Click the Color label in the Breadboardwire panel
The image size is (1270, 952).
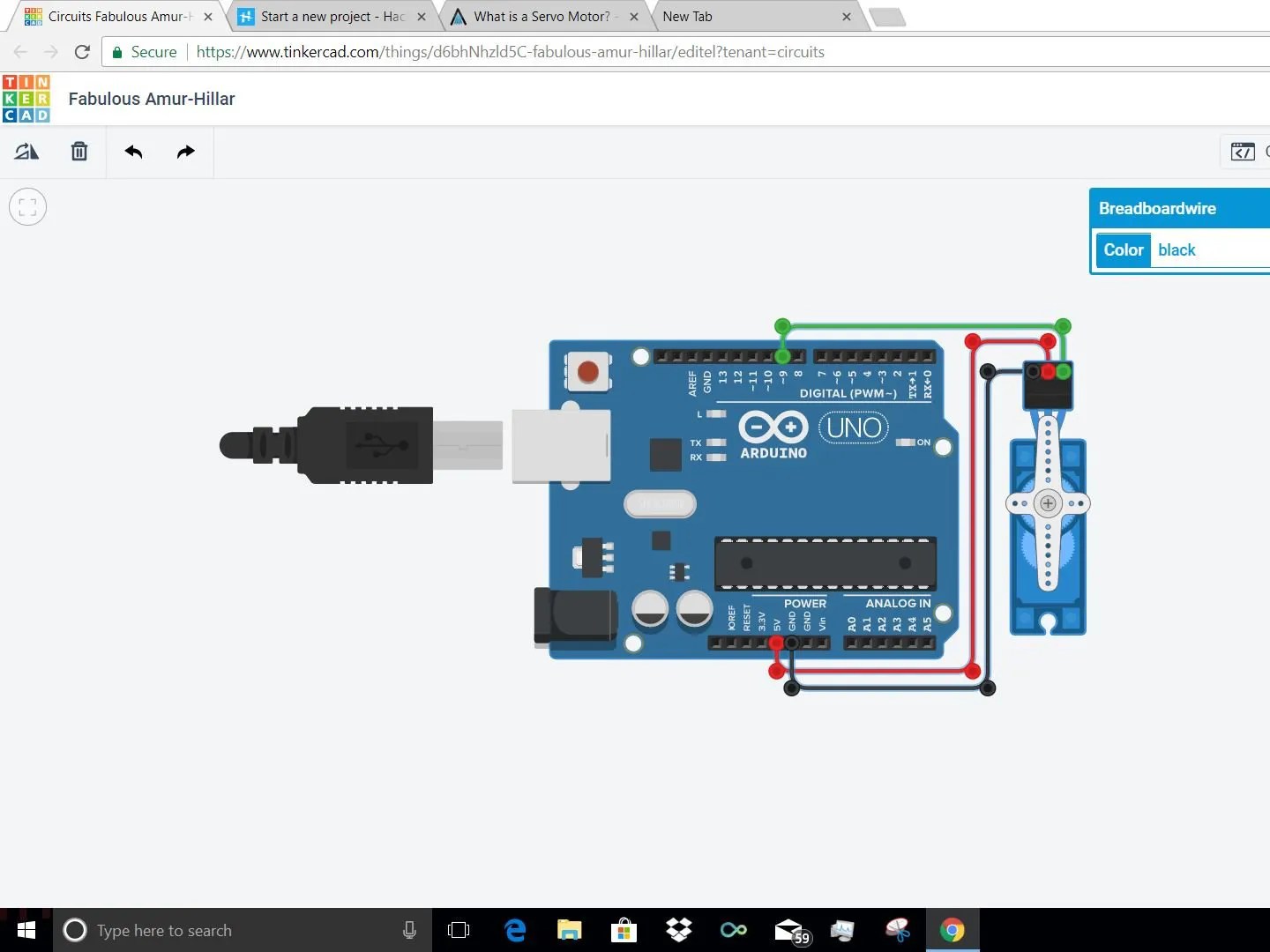pyautogui.click(x=1123, y=249)
